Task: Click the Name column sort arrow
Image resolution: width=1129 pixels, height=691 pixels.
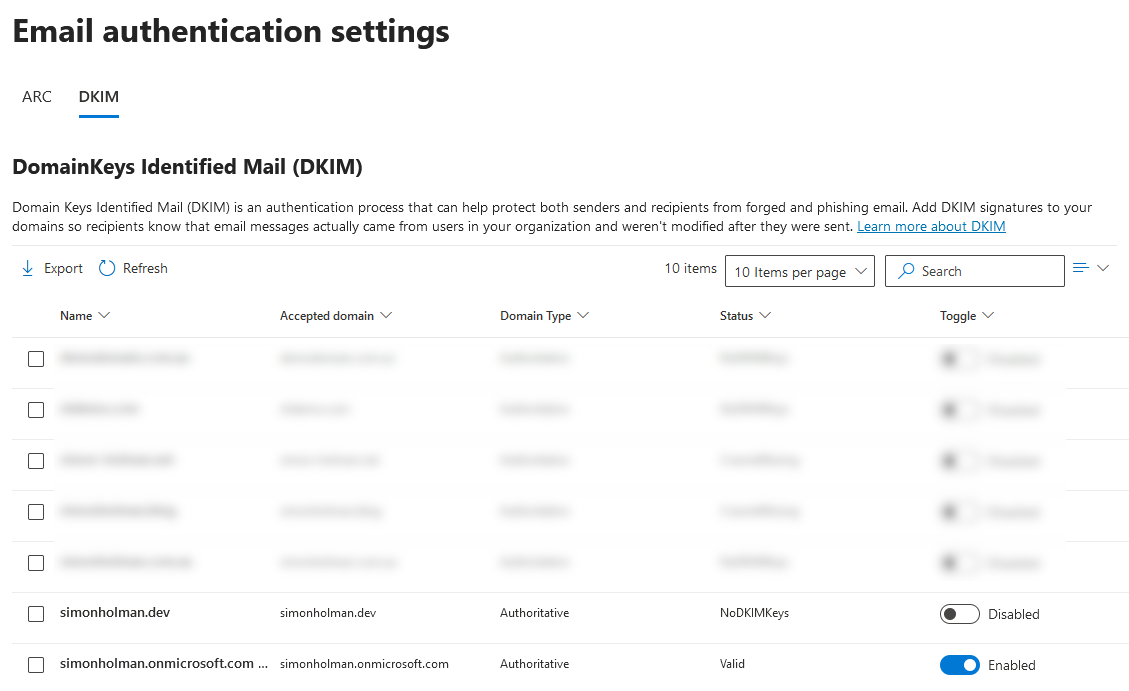Action: (x=104, y=315)
